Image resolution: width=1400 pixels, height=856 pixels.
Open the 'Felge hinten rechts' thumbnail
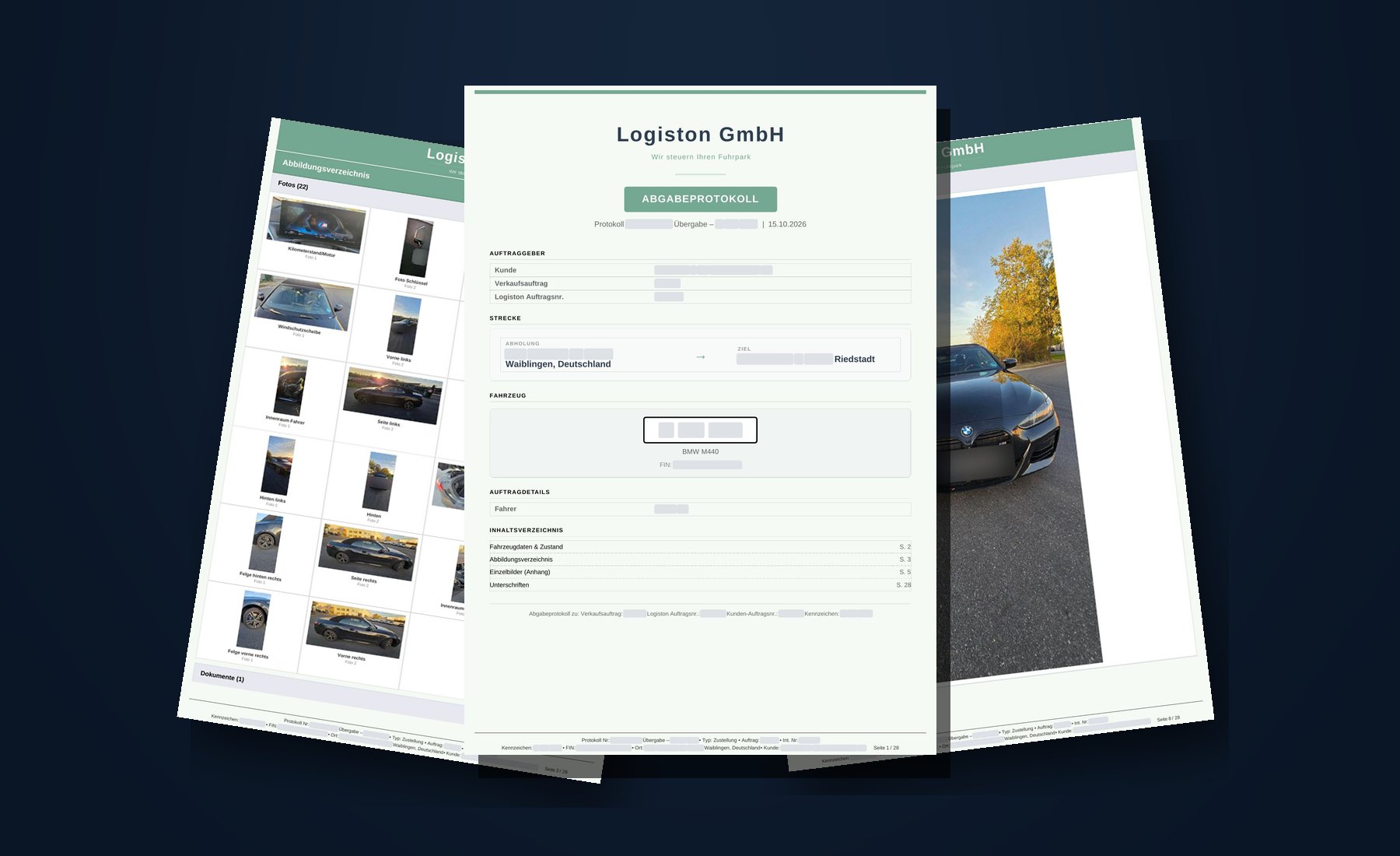[x=266, y=542]
